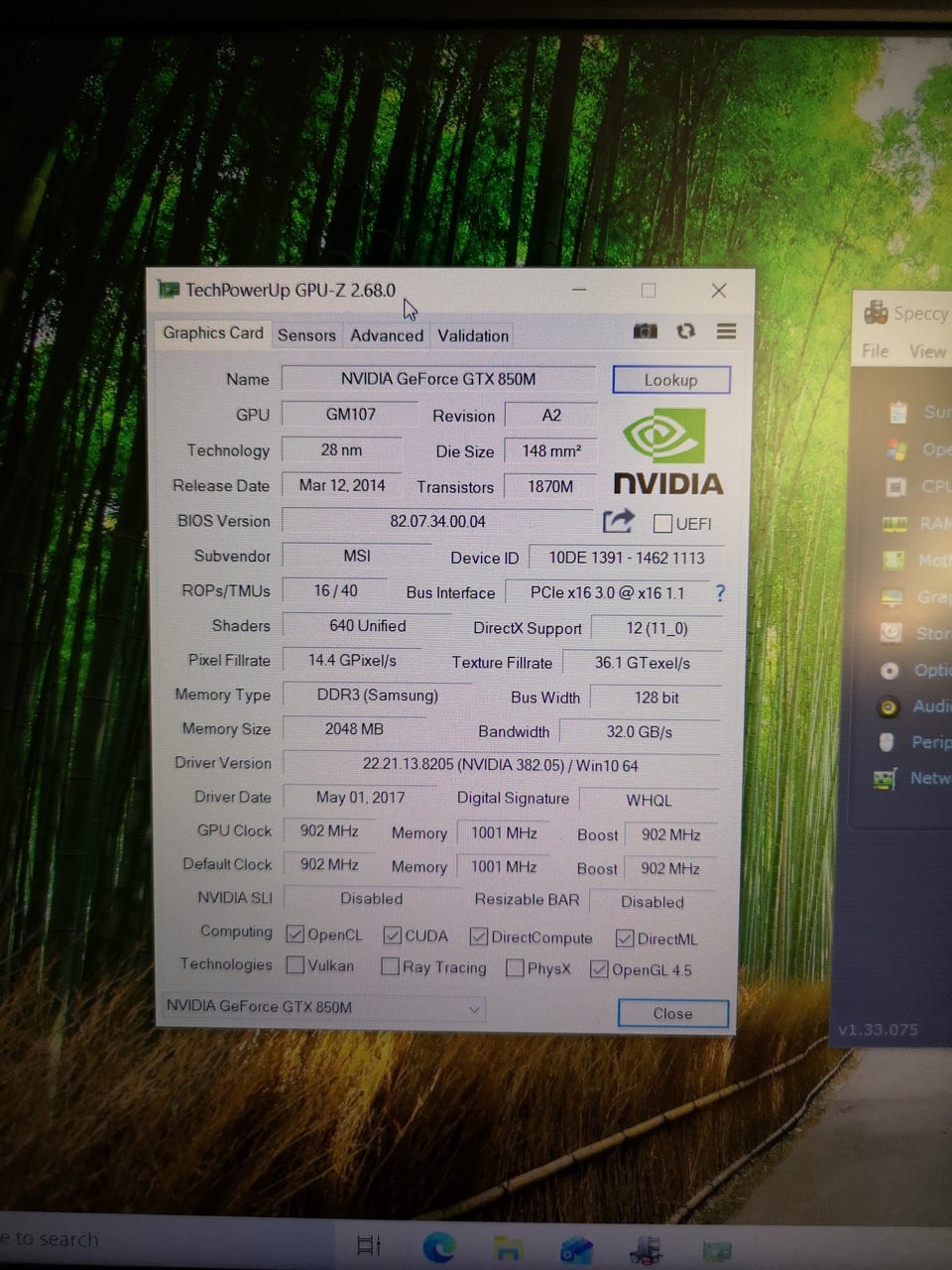Switch to the Advanced tab
Image resolution: width=952 pixels, height=1270 pixels.
click(386, 335)
